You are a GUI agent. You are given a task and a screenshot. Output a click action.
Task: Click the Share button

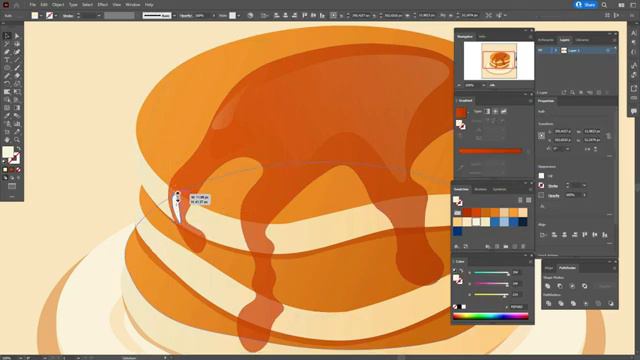point(585,5)
